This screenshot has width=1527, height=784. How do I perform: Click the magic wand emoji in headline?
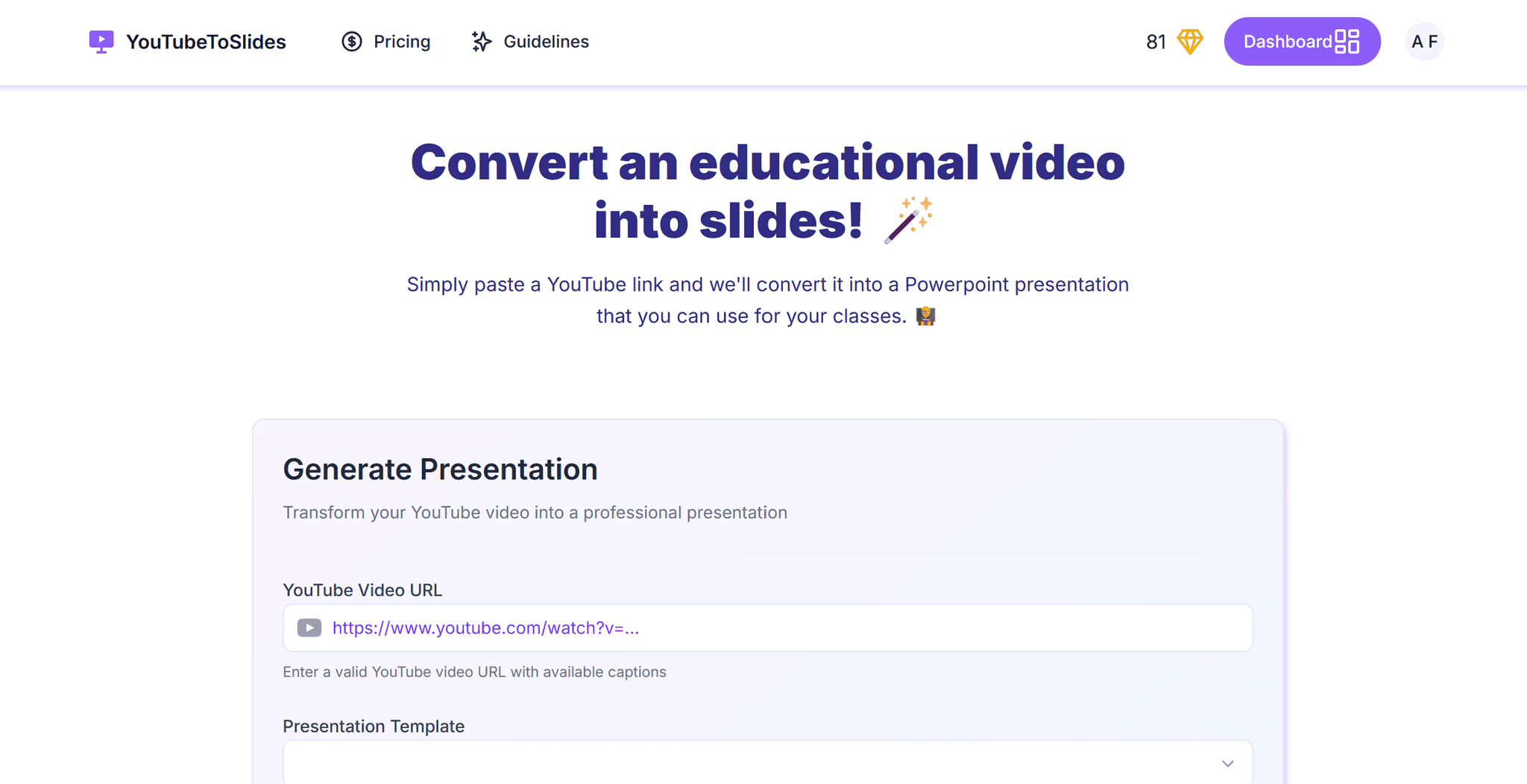908,221
